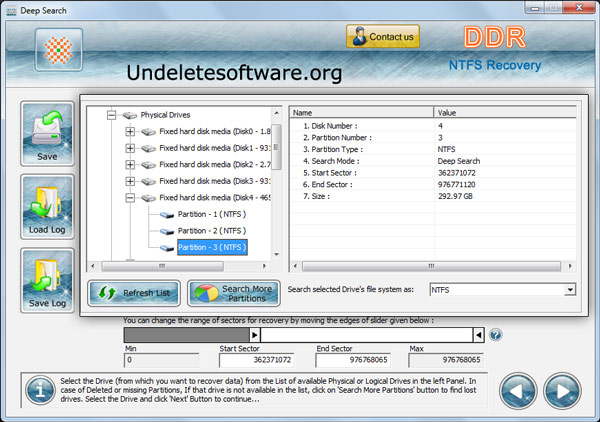Go to previous step with back arrow
The width and height of the screenshot is (600, 422).
point(518,391)
